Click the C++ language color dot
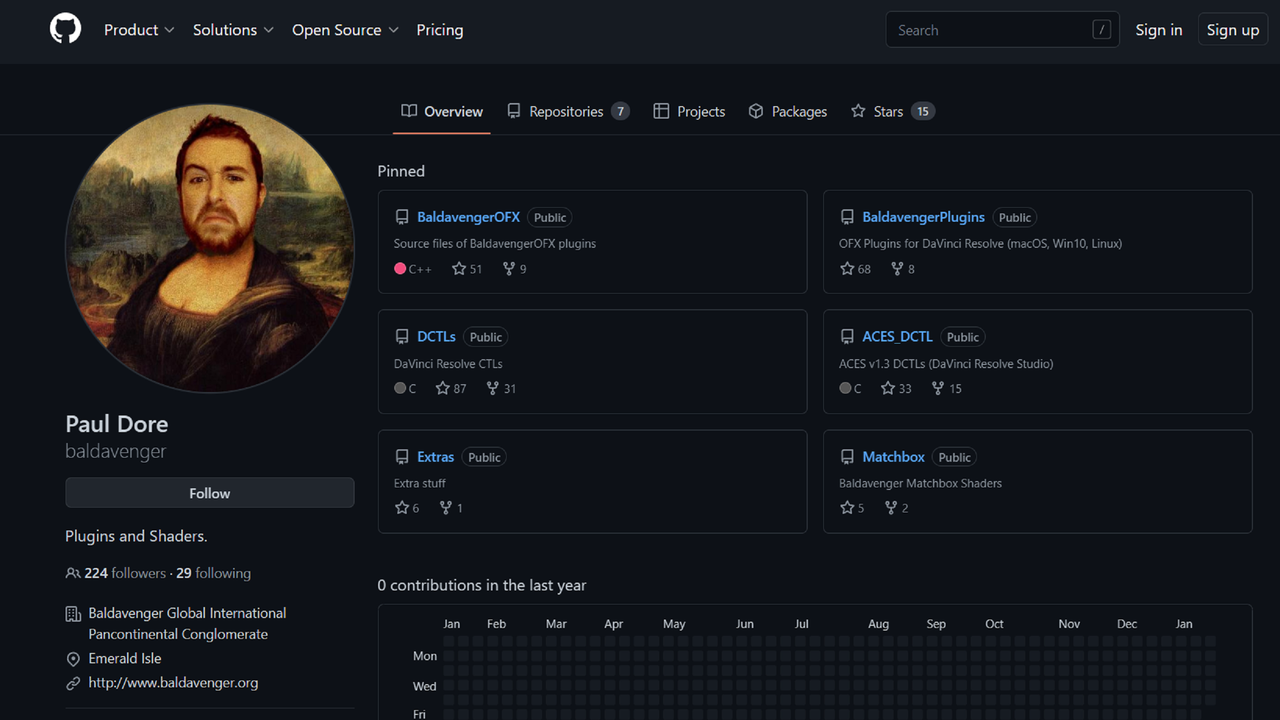 tap(400, 269)
